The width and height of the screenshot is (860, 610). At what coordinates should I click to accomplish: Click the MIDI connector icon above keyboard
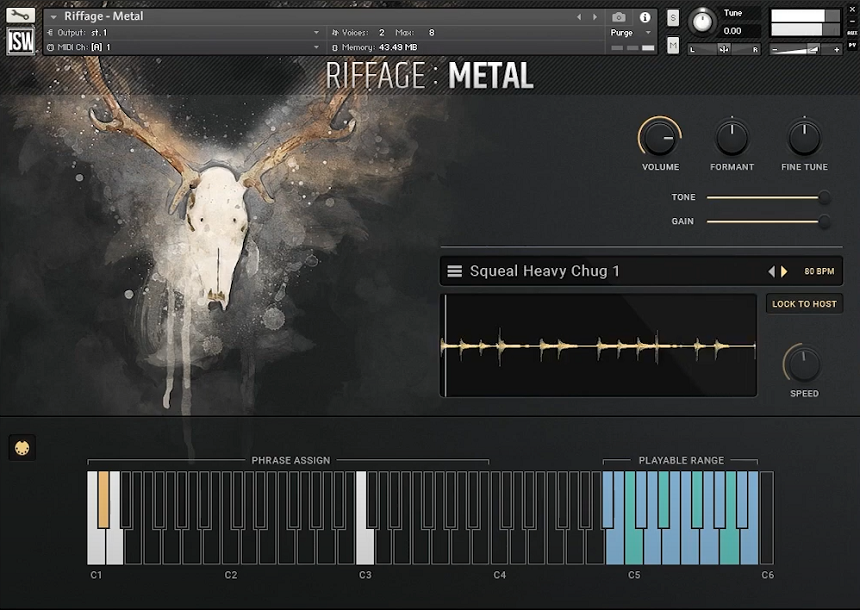click(x=22, y=447)
